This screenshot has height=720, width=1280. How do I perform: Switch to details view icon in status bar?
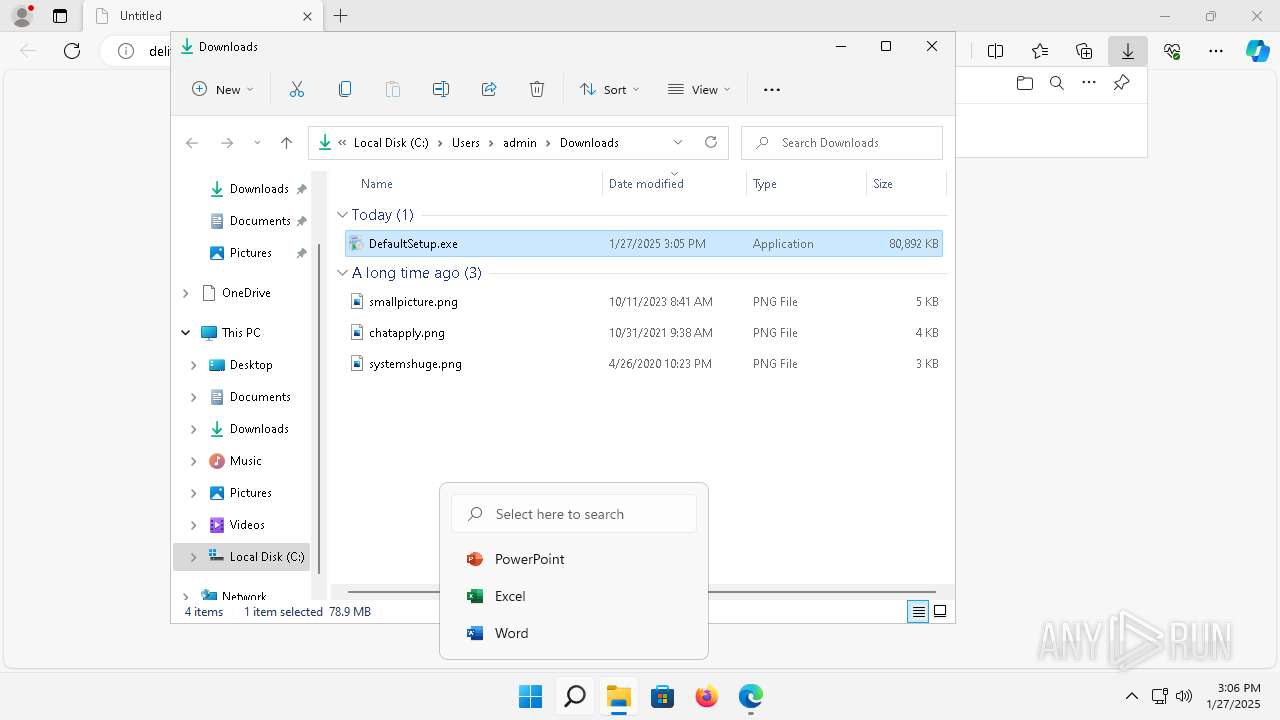coord(918,612)
